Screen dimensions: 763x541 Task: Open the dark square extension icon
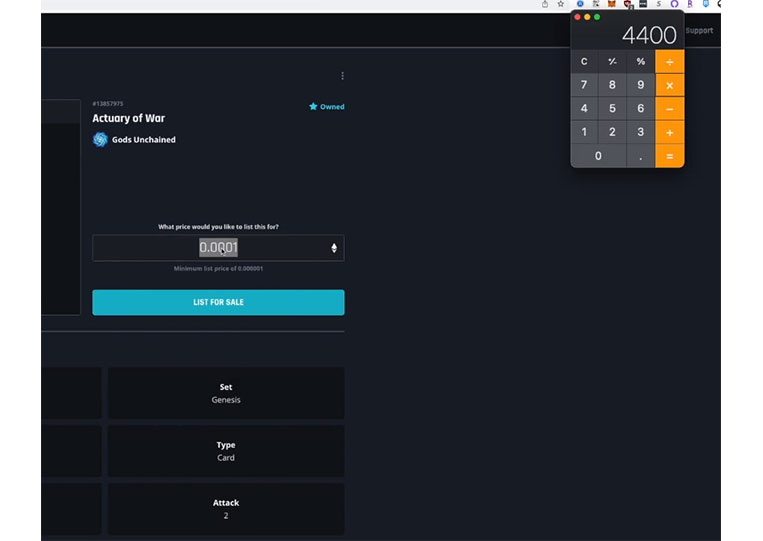[643, 4]
